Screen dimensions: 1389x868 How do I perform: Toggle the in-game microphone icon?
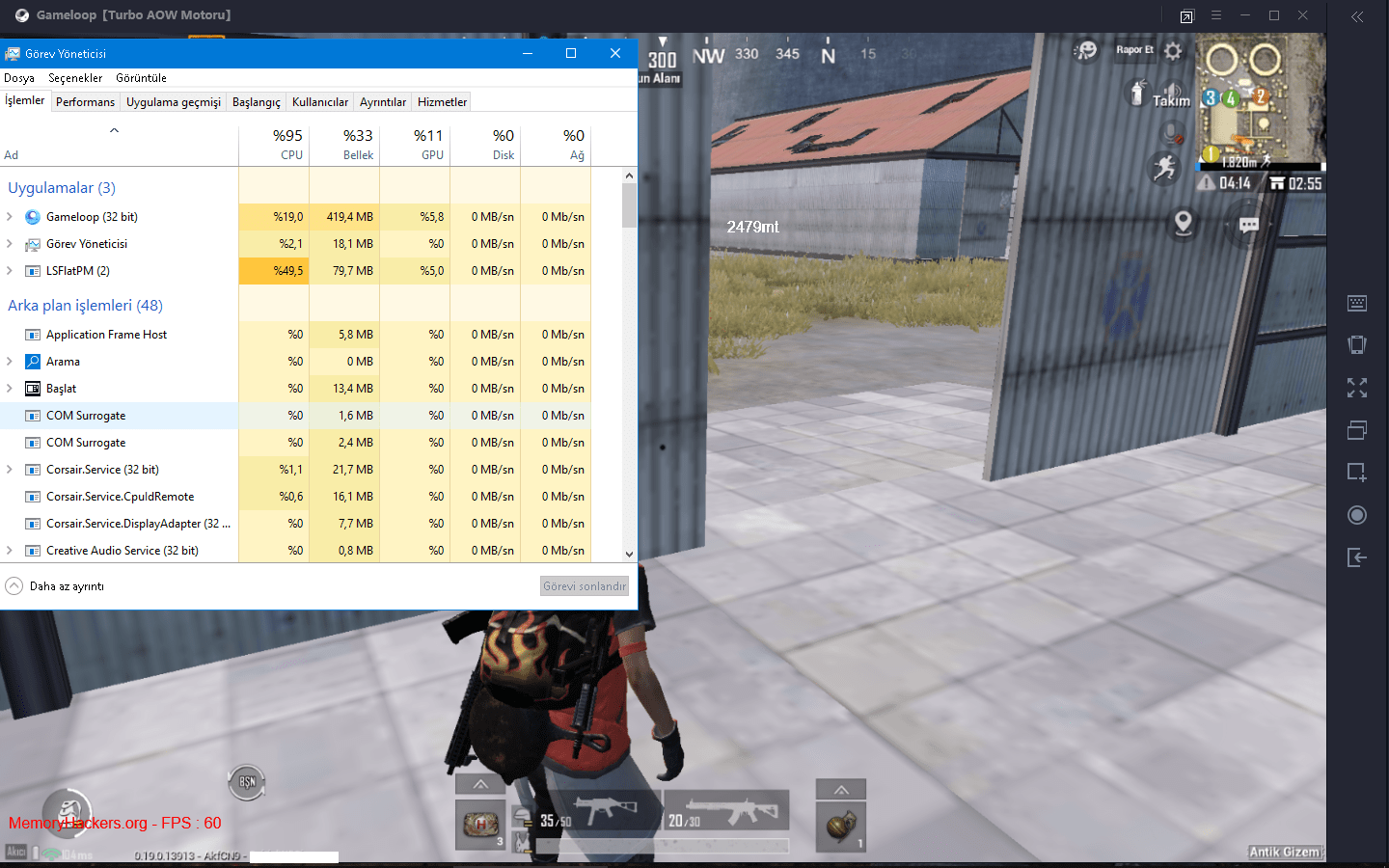coord(1171,132)
